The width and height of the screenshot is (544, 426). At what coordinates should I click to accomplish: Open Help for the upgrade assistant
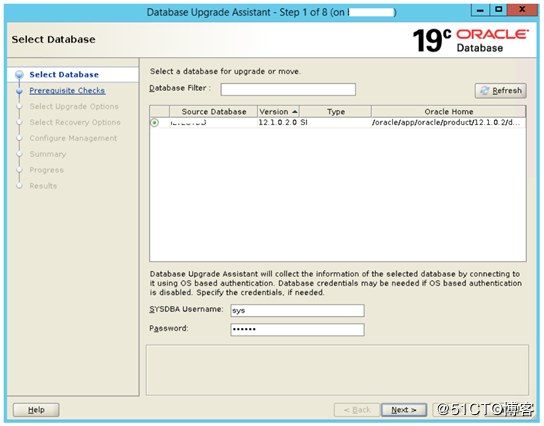tap(36, 410)
